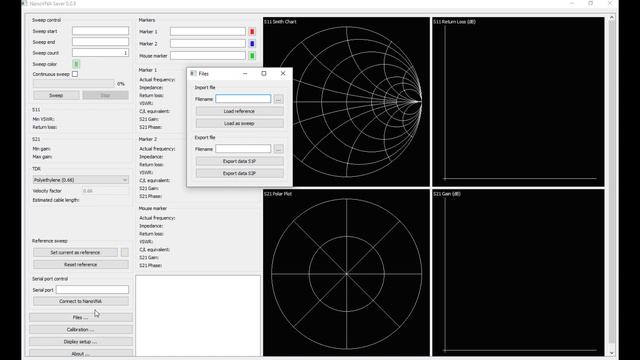The width and height of the screenshot is (640, 360).
Task: Click the blue Marker 2 color swatch
Action: point(252,43)
